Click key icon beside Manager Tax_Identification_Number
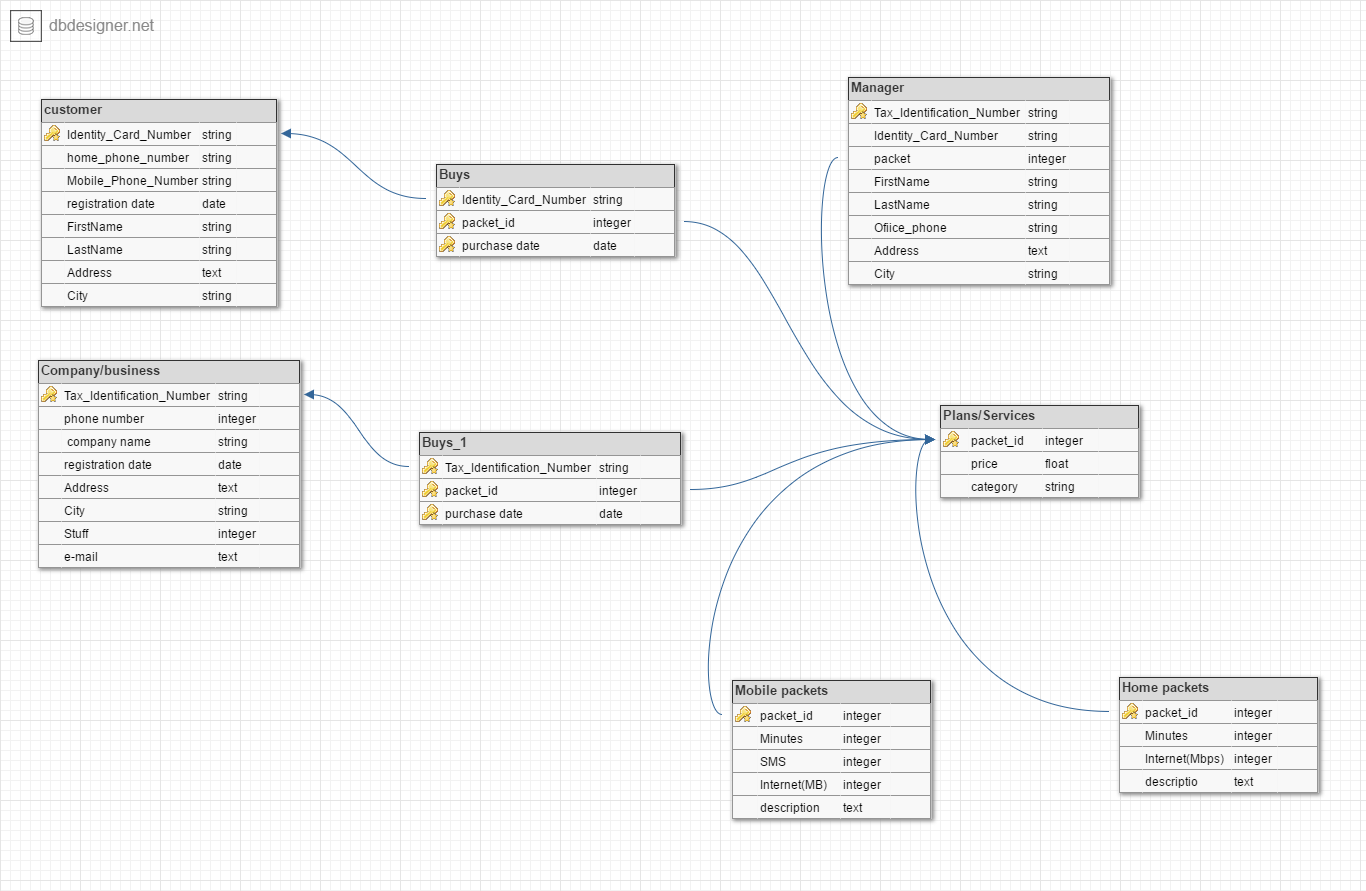1366x891 pixels. coord(859,112)
